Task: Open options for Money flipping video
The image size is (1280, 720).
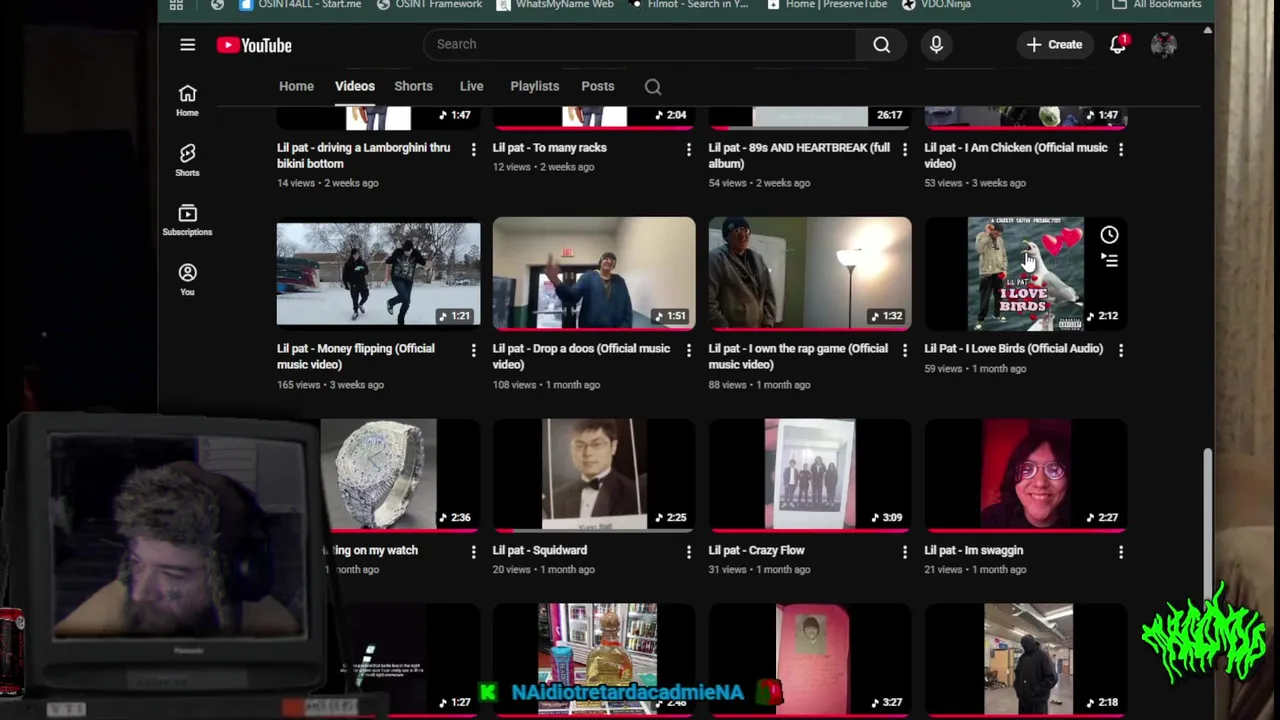Action: click(473, 350)
